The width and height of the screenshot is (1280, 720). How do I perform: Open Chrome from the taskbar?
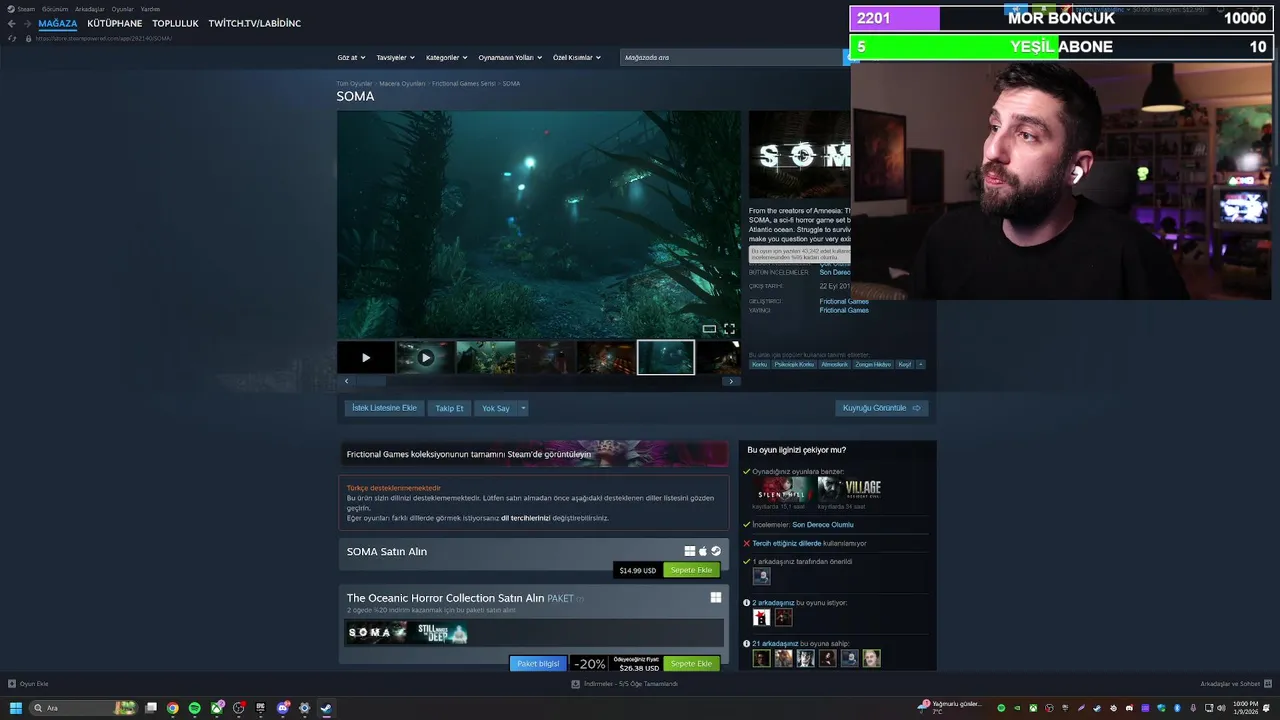pyautogui.click(x=173, y=708)
